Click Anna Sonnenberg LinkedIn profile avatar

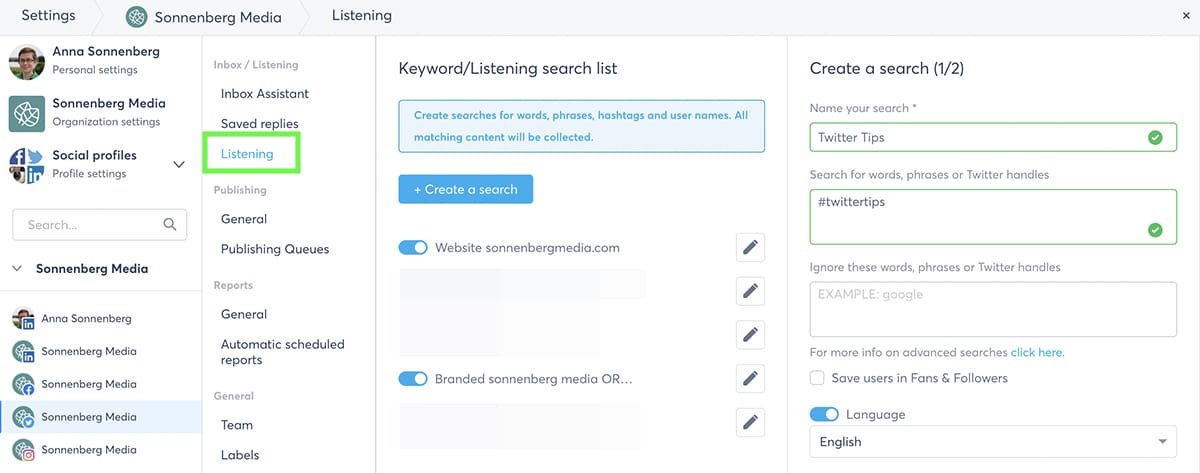(x=23, y=319)
